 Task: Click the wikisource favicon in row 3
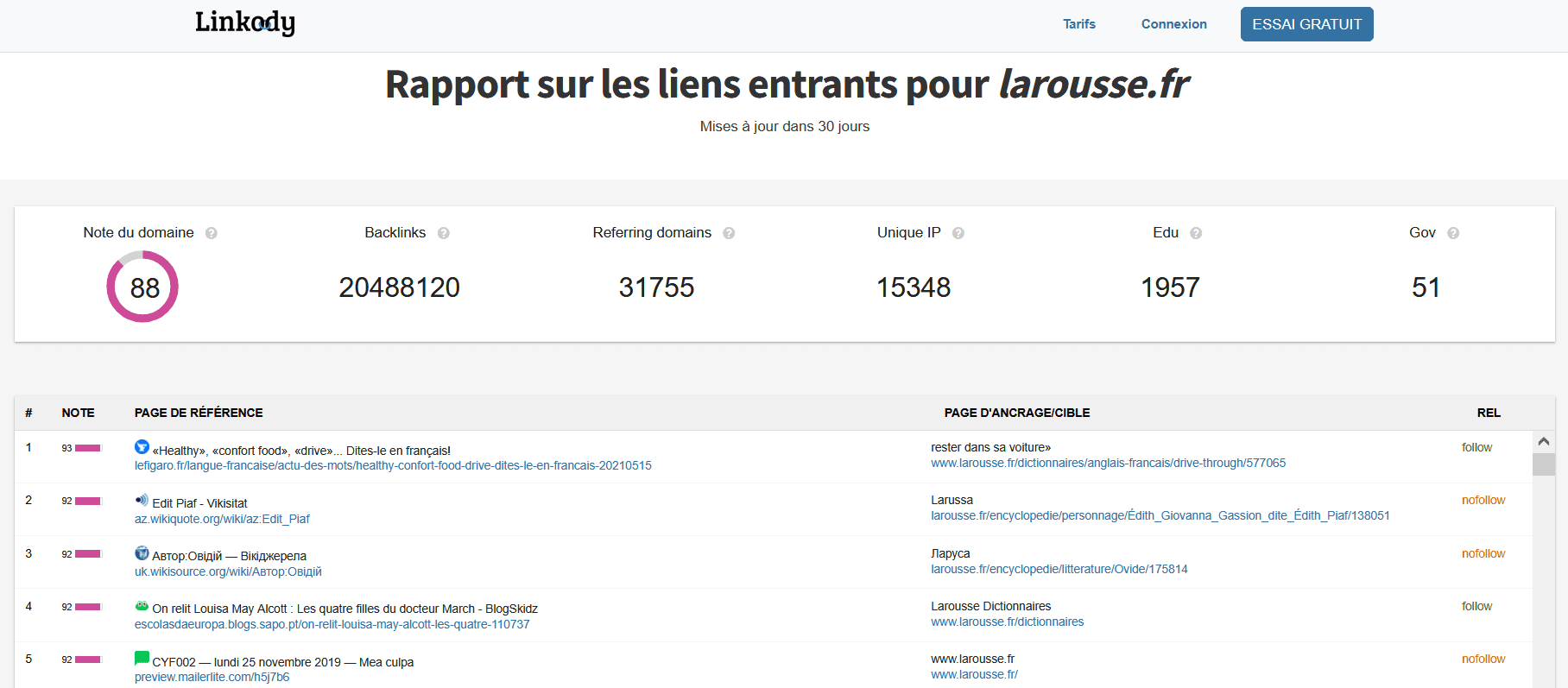[142, 552]
